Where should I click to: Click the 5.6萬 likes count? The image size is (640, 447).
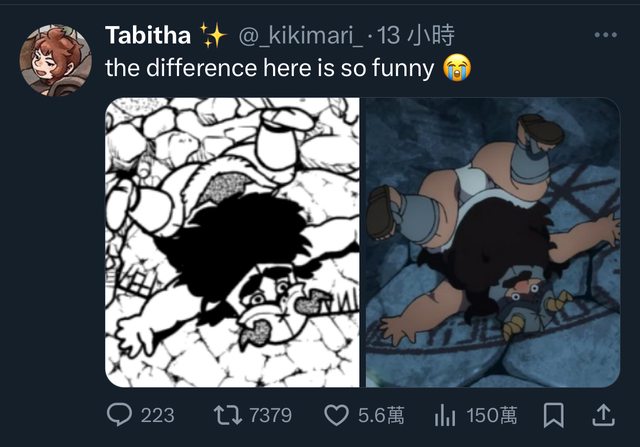[379, 414]
